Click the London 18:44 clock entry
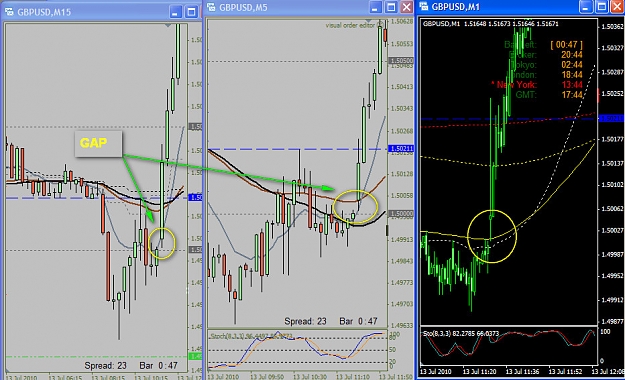625x380 pixels. pos(546,75)
